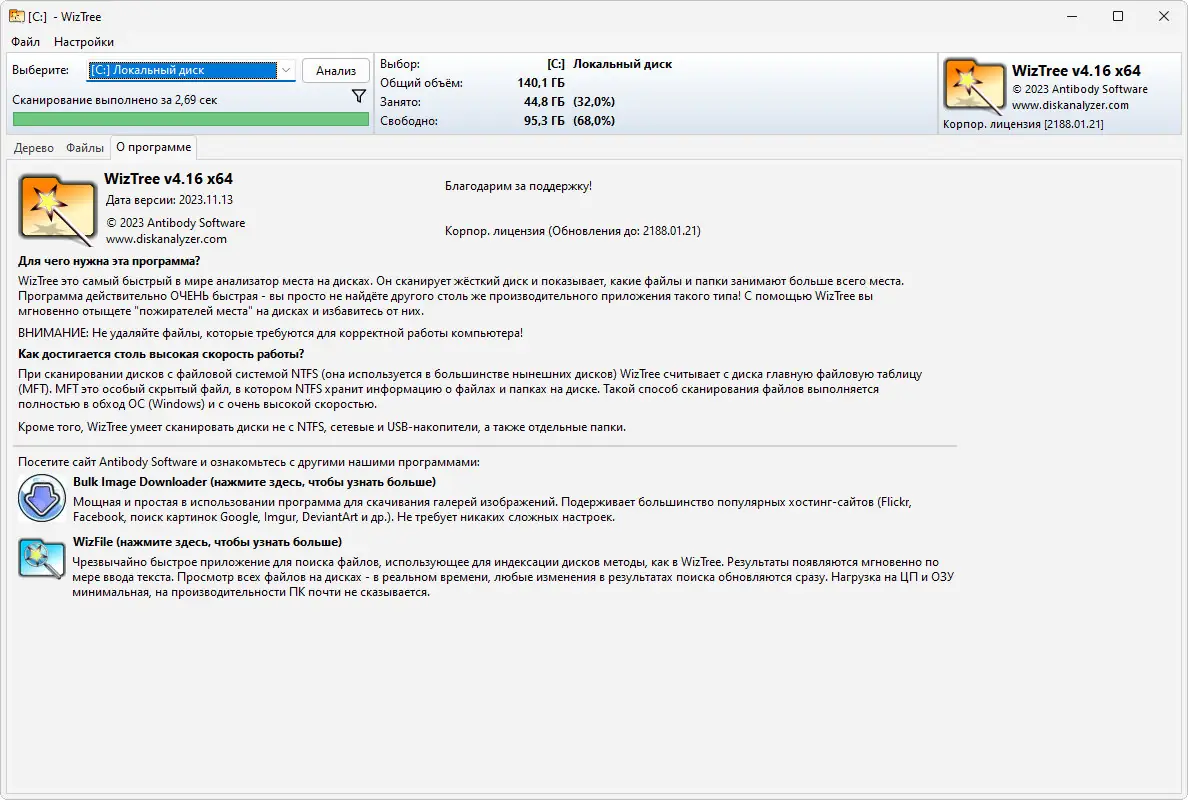Screen dimensions: 1188x800
Task: Visit www.diskanalyzer.com in the About tab
Action: point(166,239)
